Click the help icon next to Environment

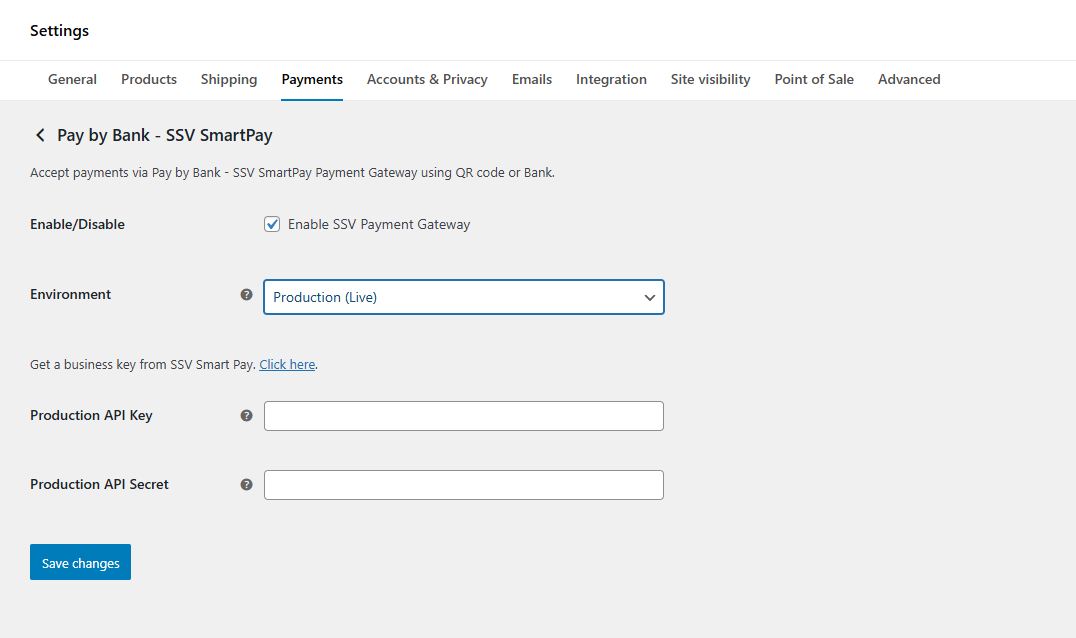click(x=246, y=294)
